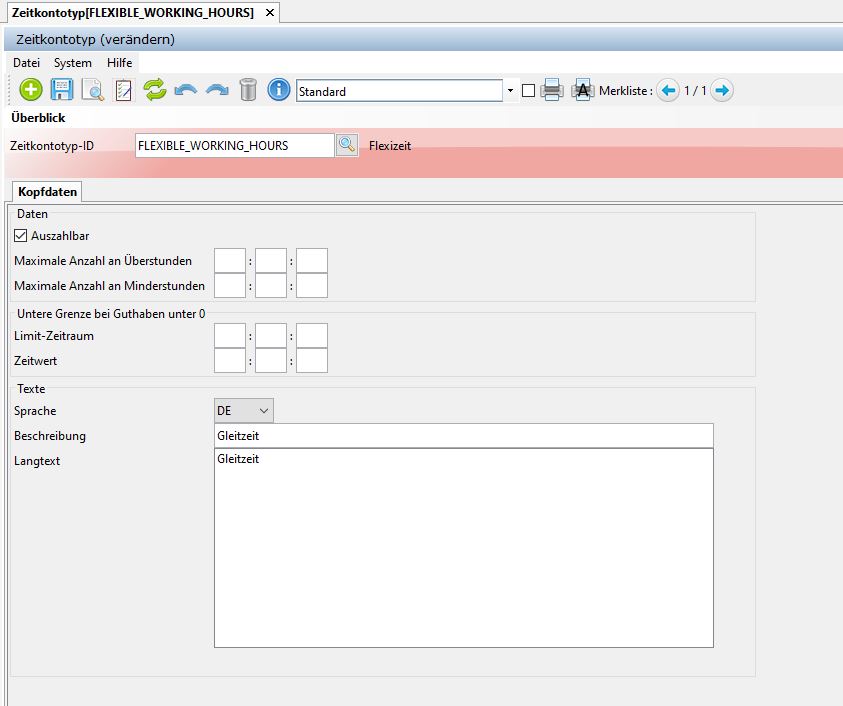Click the undo arrow icon

[x=185, y=90]
